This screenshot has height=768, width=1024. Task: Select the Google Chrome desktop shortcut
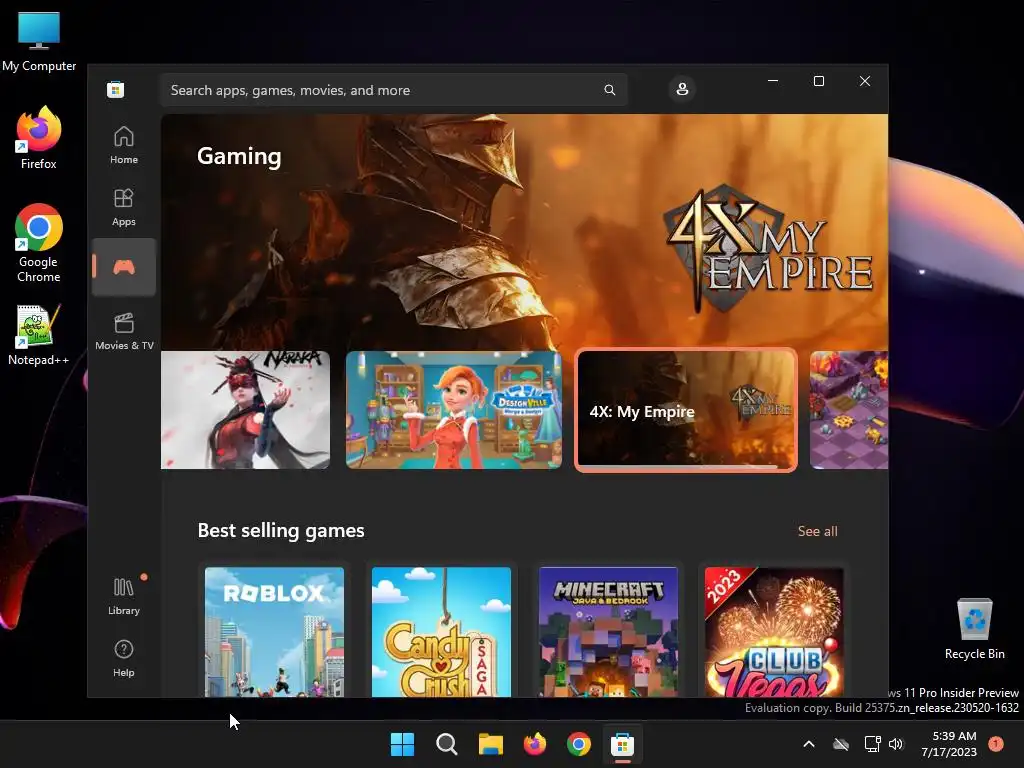tap(39, 243)
